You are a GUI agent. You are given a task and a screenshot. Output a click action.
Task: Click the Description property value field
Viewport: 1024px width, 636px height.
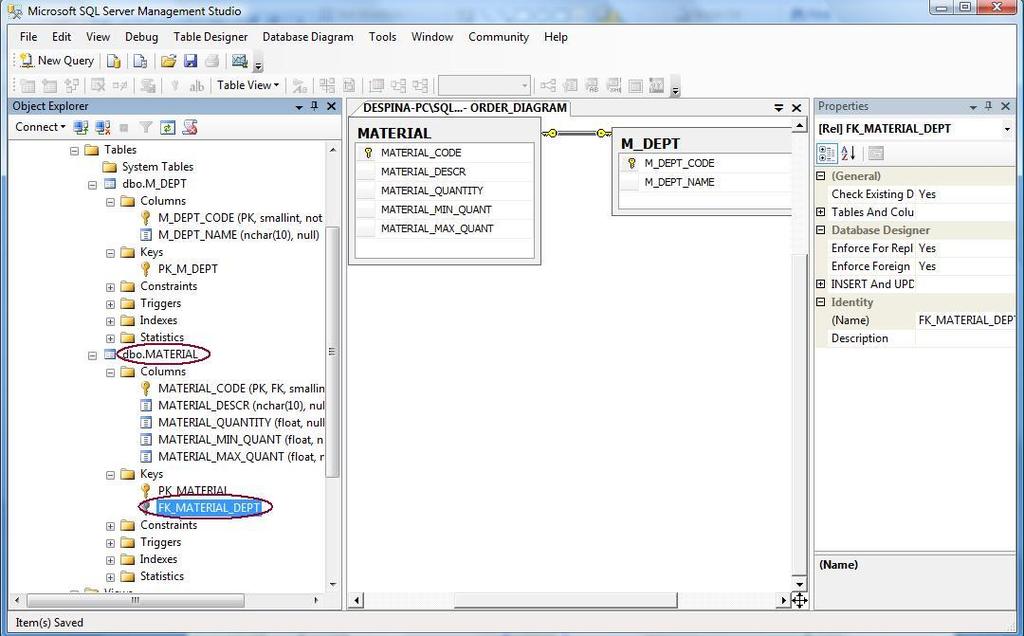(965, 338)
